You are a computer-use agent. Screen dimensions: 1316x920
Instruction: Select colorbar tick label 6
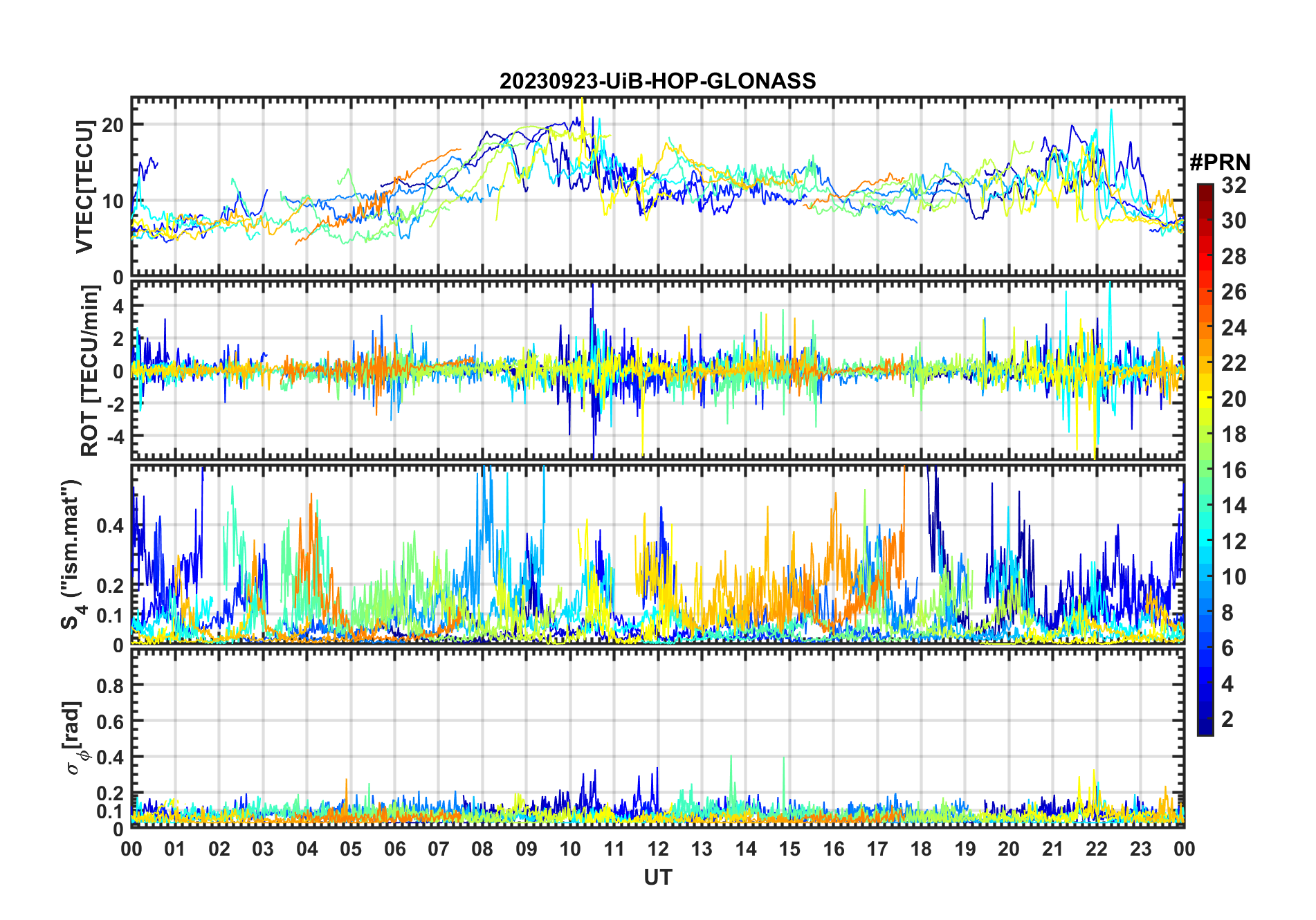tap(1227, 648)
